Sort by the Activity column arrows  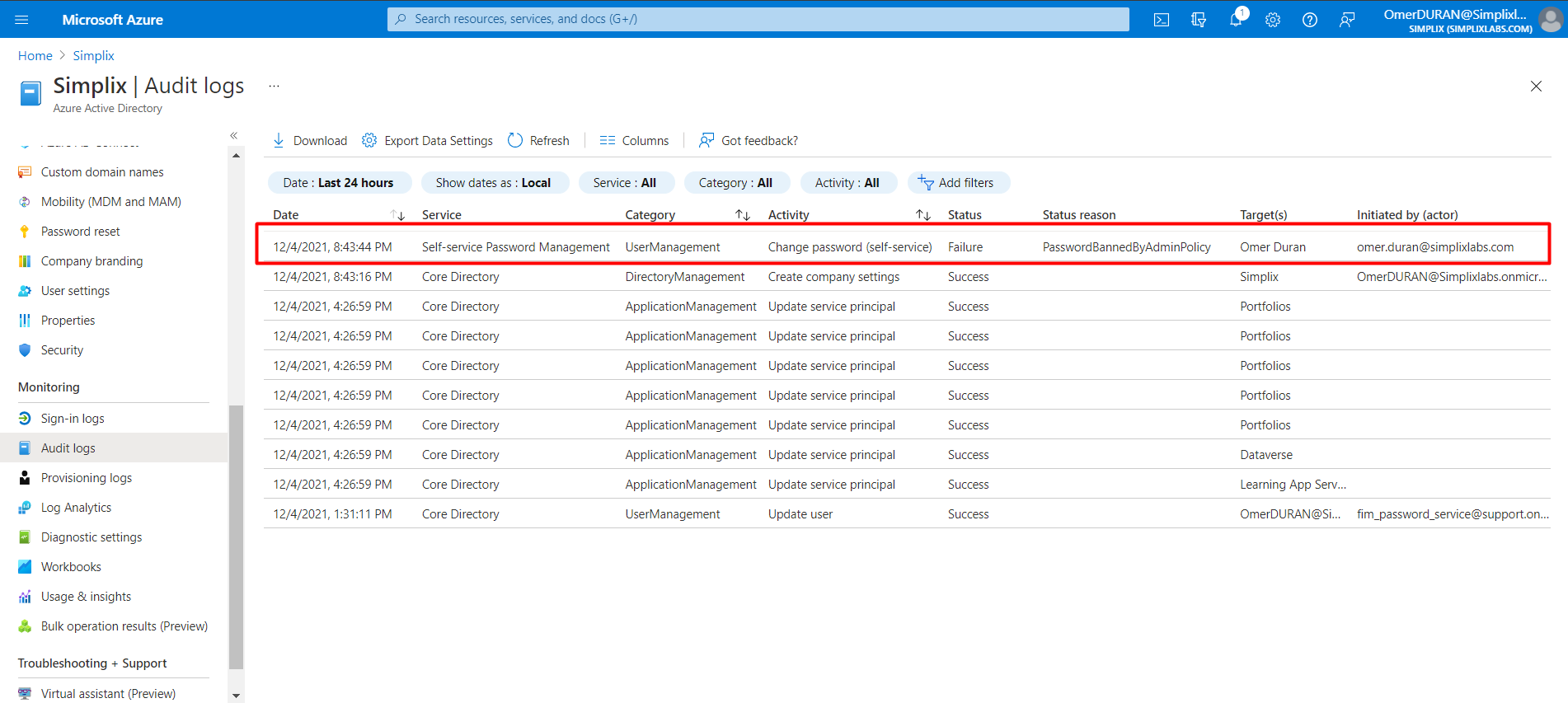923,215
